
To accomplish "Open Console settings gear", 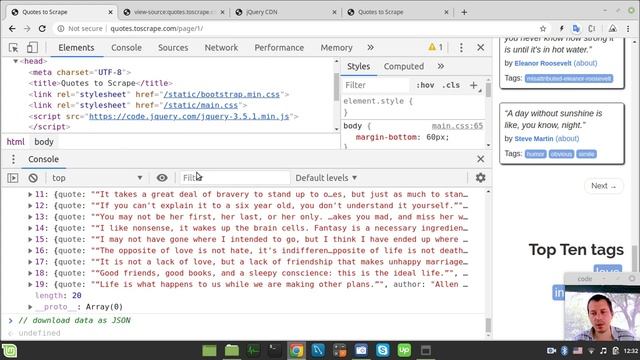I will pos(480,178).
